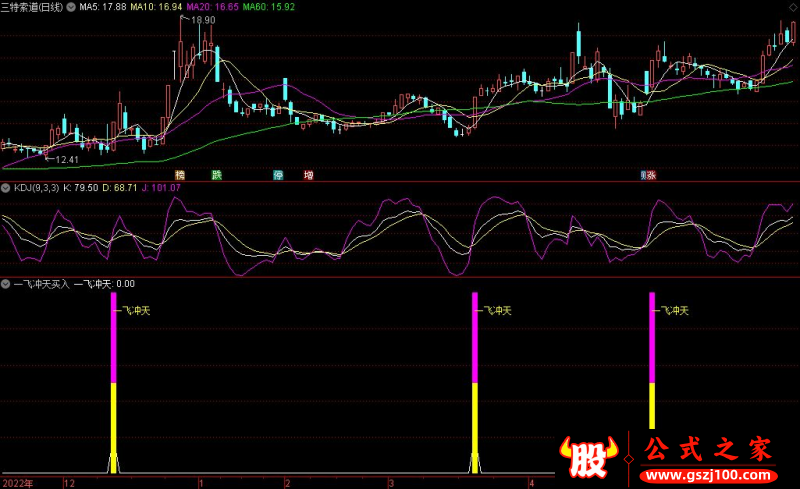Image resolution: width=800 pixels, height=489 pixels.
Task: Click the red 增 event marker
Action: click(308, 175)
